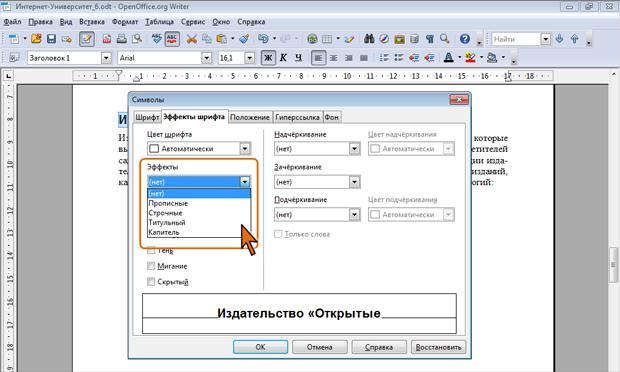The width and height of the screenshot is (620, 372).
Task: Toggle the Тень checkbox
Action: (x=151, y=251)
